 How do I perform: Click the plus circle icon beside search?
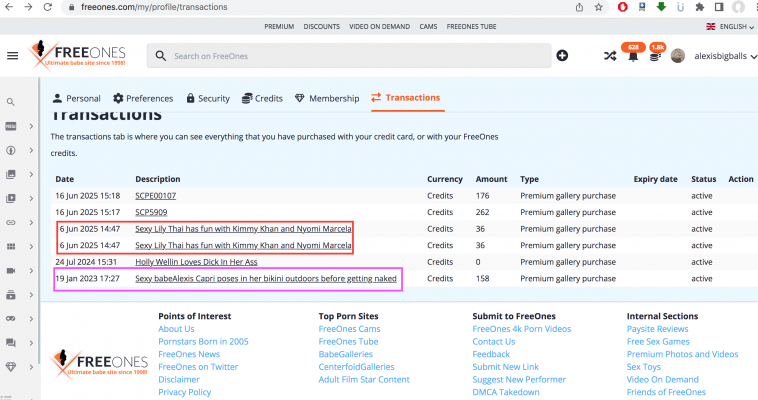tap(562, 56)
